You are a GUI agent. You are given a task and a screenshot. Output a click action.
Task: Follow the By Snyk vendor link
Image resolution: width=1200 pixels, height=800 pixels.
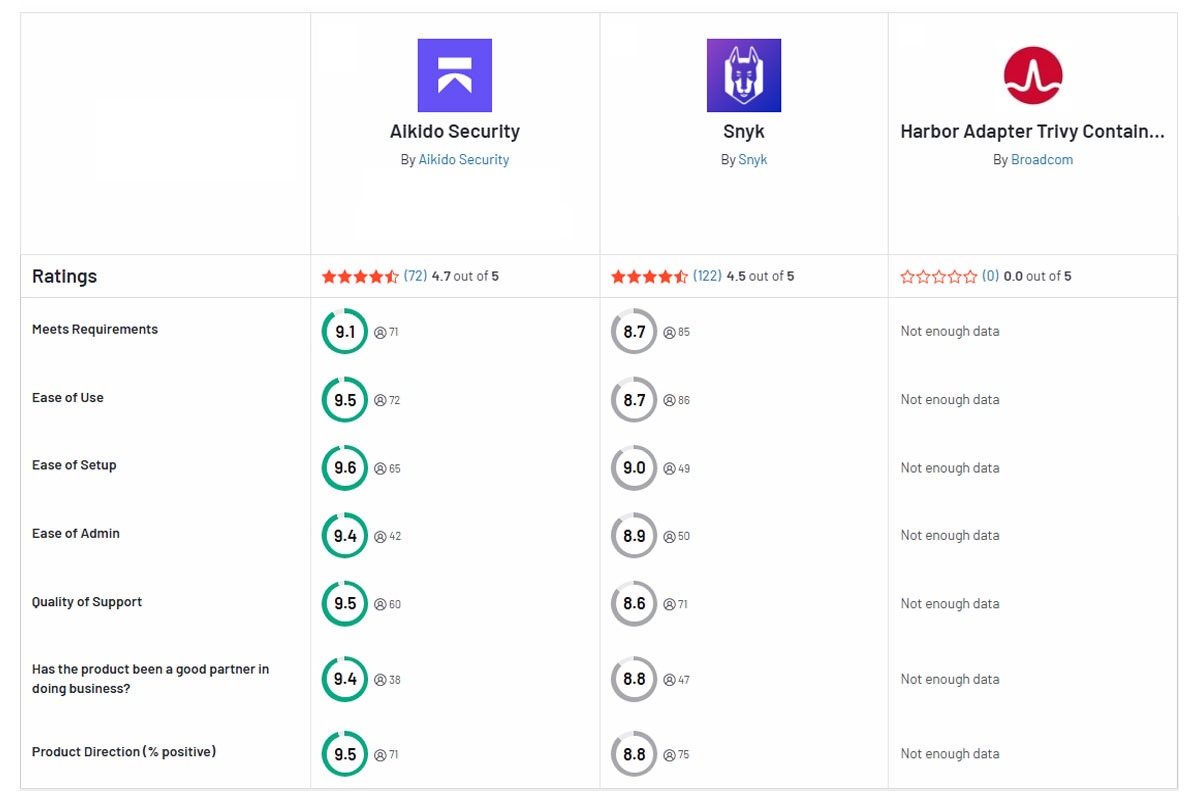[x=752, y=159]
